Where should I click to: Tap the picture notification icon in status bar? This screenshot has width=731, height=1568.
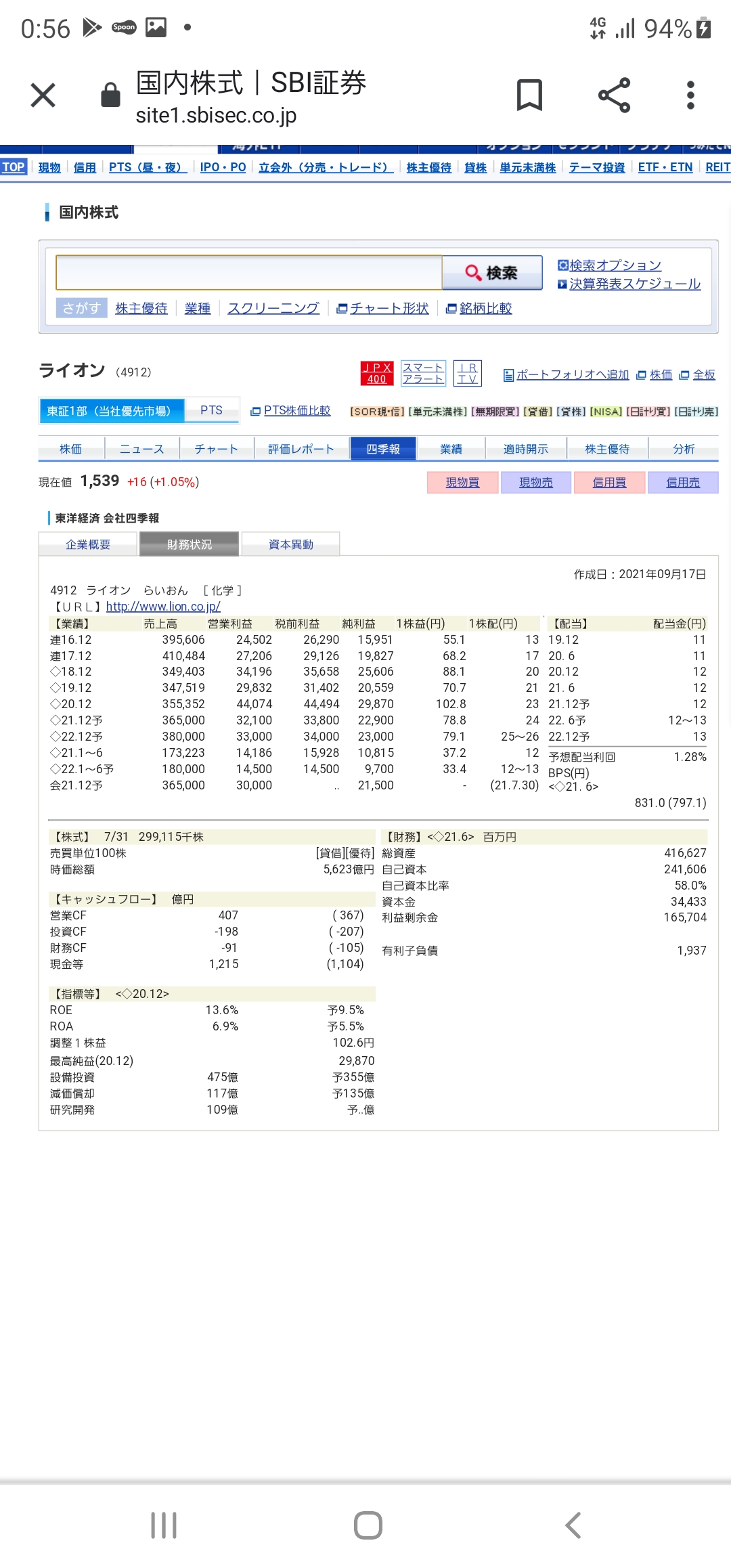pyautogui.click(x=156, y=28)
